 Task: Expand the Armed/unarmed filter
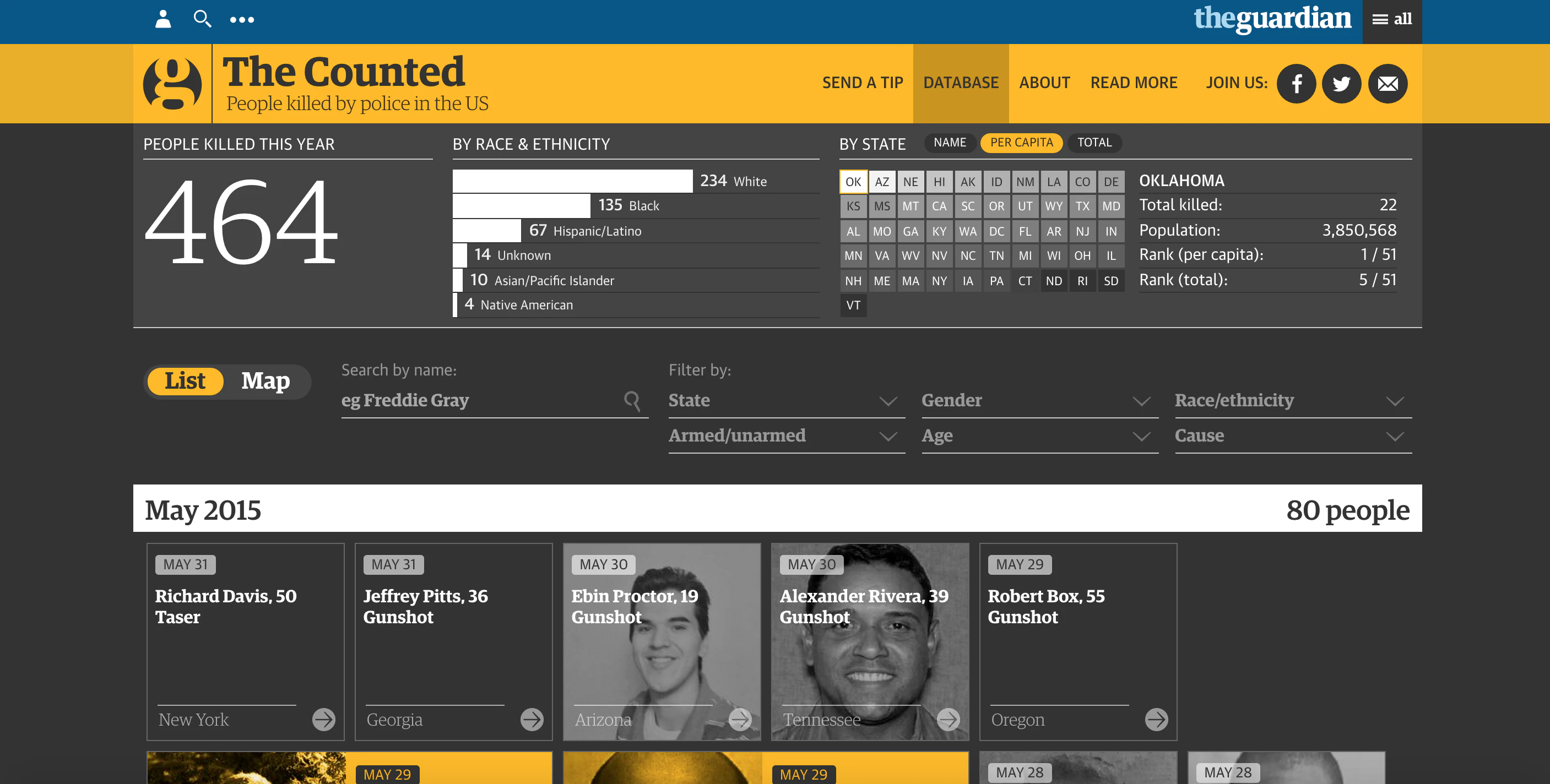[786, 435]
